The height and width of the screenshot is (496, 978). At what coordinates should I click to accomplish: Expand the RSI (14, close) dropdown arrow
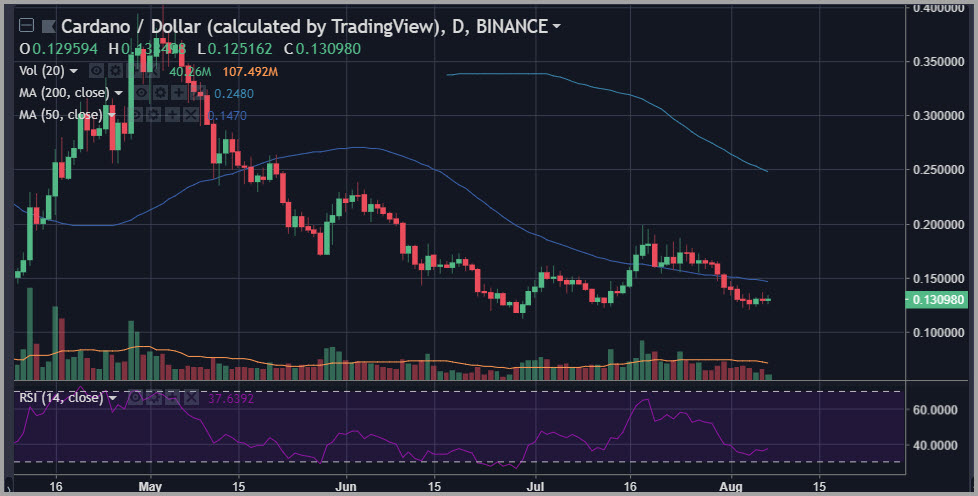113,398
